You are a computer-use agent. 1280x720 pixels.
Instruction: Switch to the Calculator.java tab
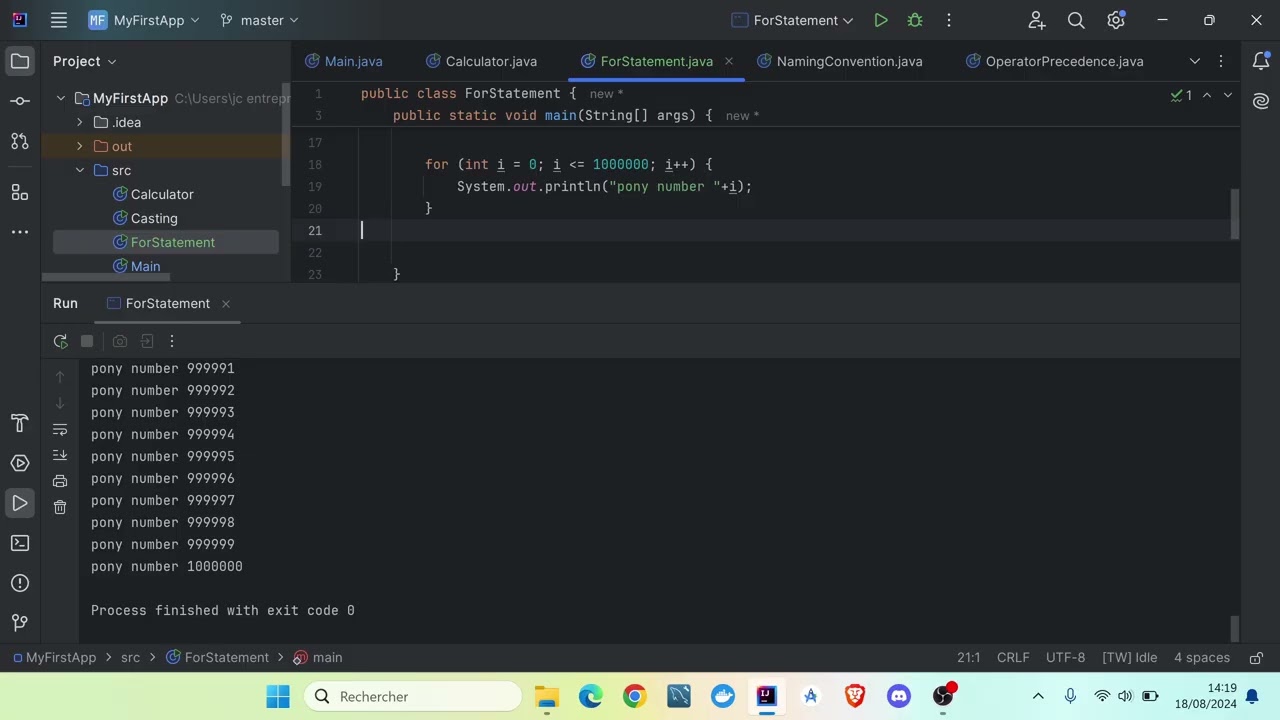[x=482, y=61]
